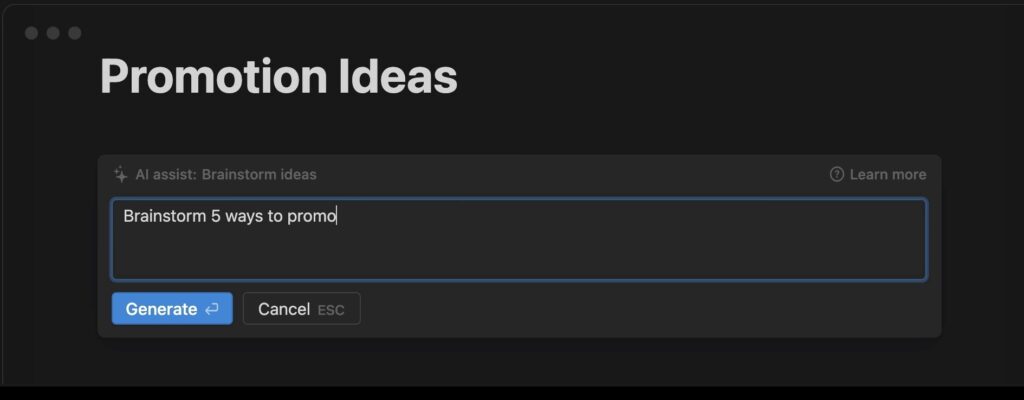Click the 'Brainstorm ideas' text in panel header
This screenshot has height=400, width=1024.
tap(259, 175)
